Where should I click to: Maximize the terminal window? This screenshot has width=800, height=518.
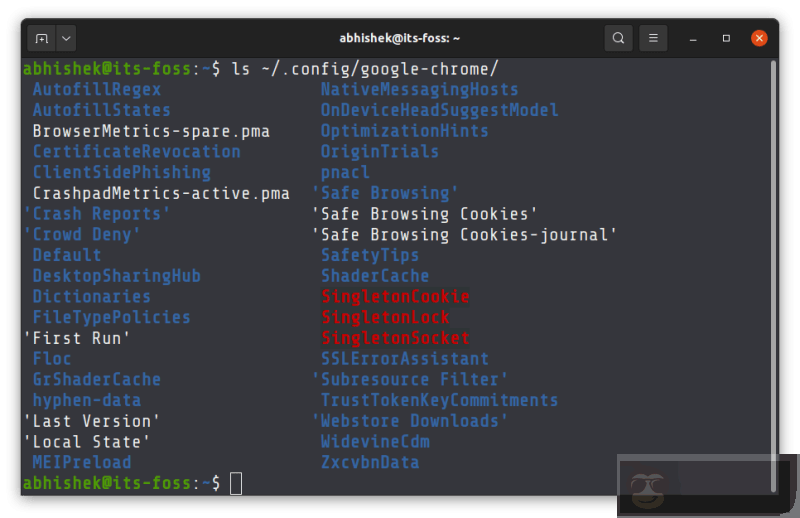tap(726, 38)
